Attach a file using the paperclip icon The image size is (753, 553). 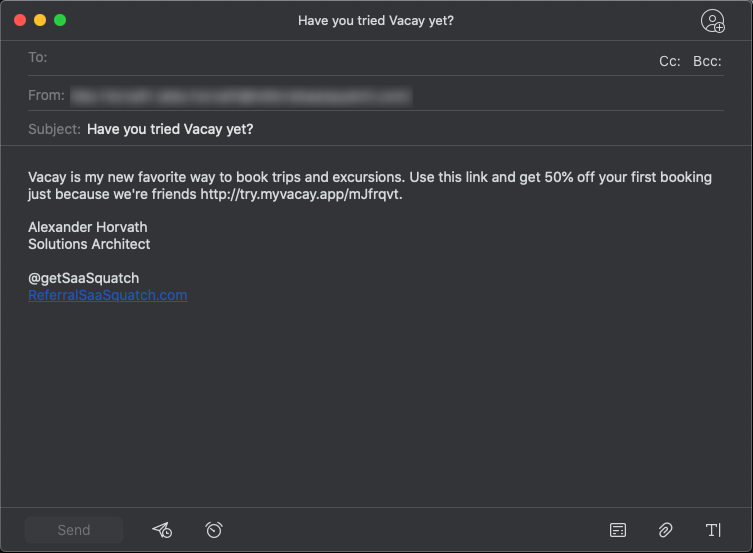[x=665, y=530]
